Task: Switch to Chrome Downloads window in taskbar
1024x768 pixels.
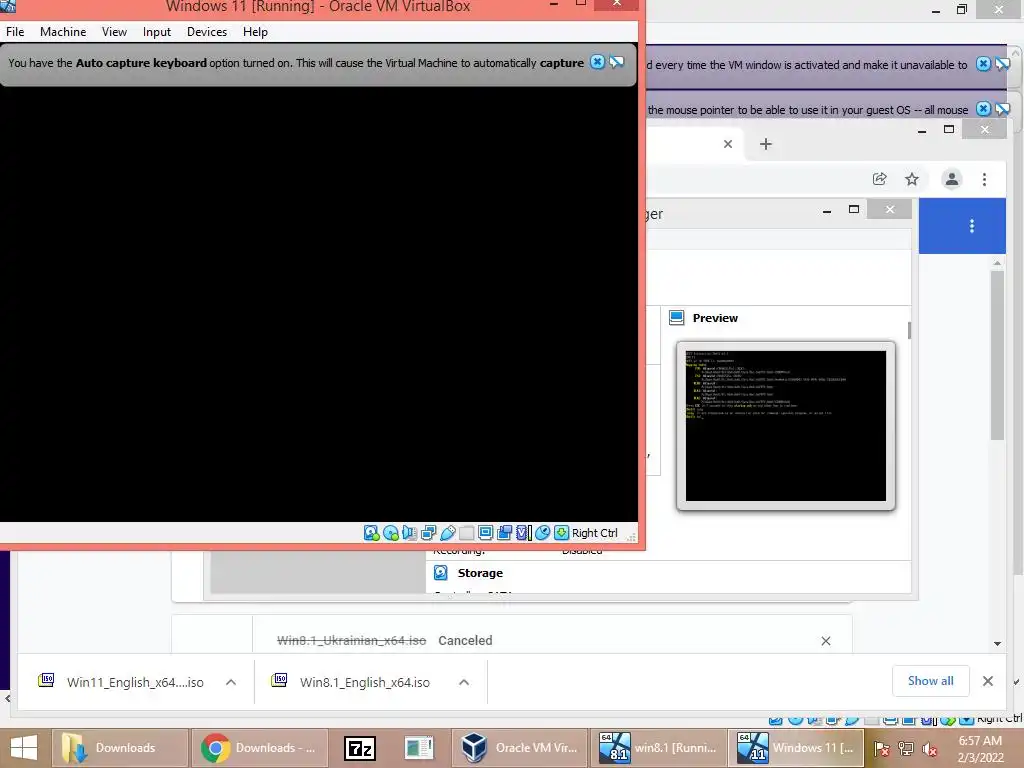Action: click(x=259, y=748)
